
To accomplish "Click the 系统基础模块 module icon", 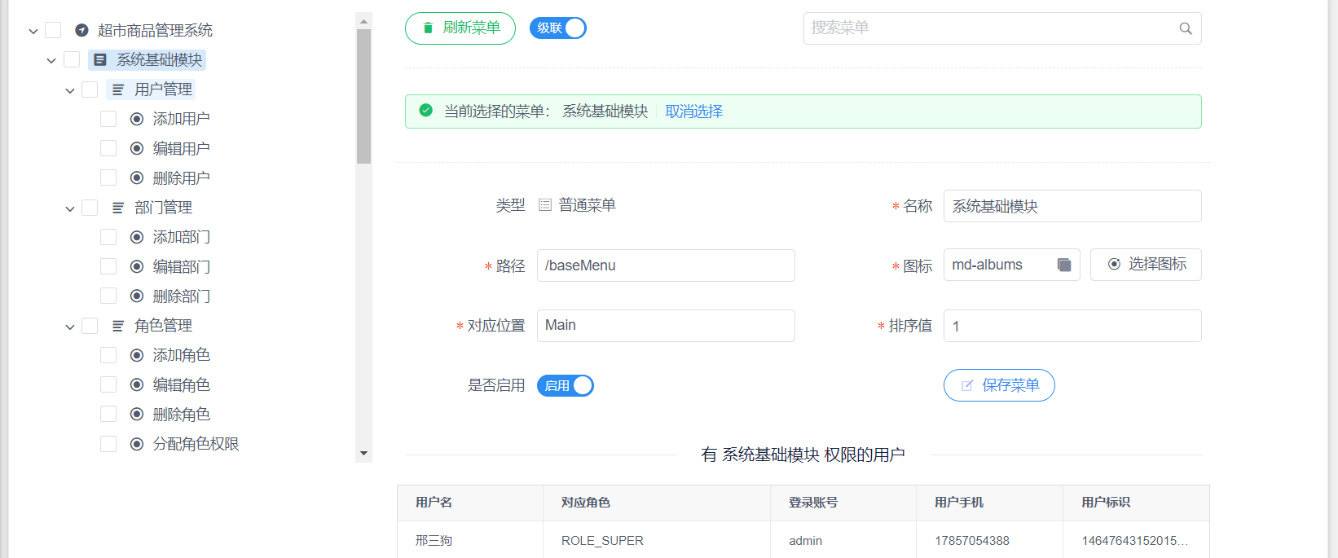I will tap(100, 60).
